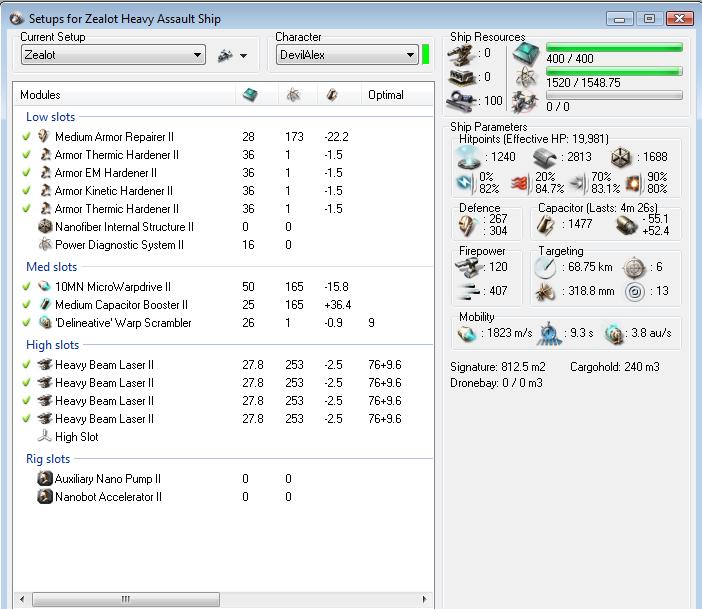The height and width of the screenshot is (609, 702).
Task: Select the High Slot empty row text
Action: tap(77, 437)
